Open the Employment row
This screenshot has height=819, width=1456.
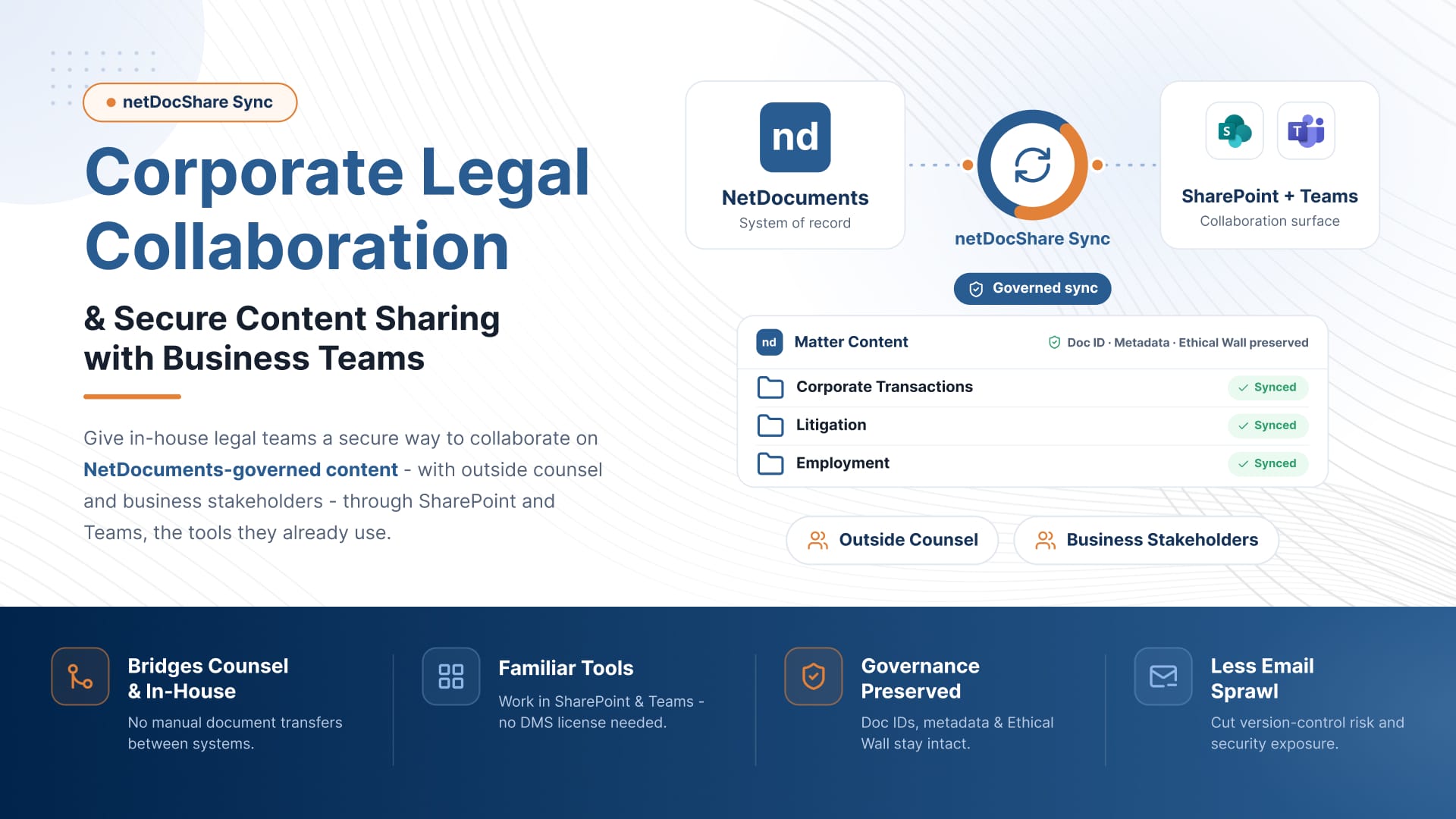[x=1032, y=463]
